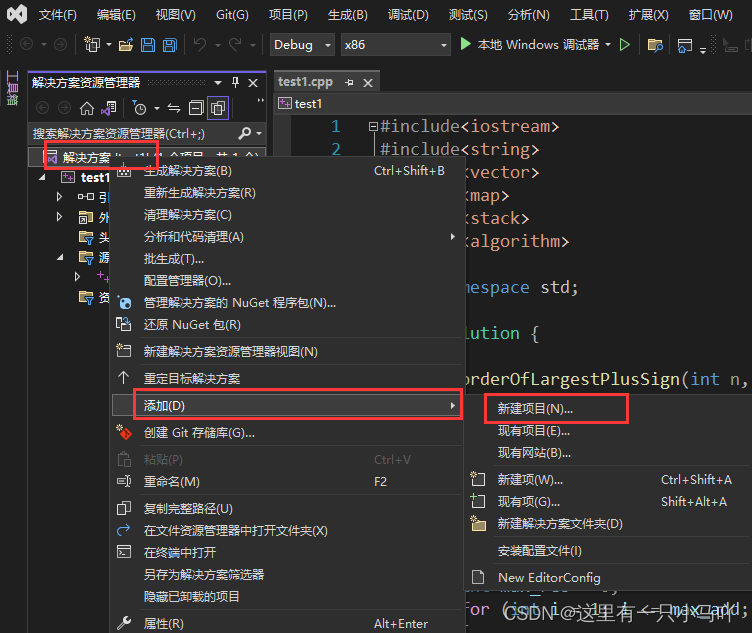Choose 创建 Git 存储库(G)...
This screenshot has height=633, width=752.
(x=288, y=433)
